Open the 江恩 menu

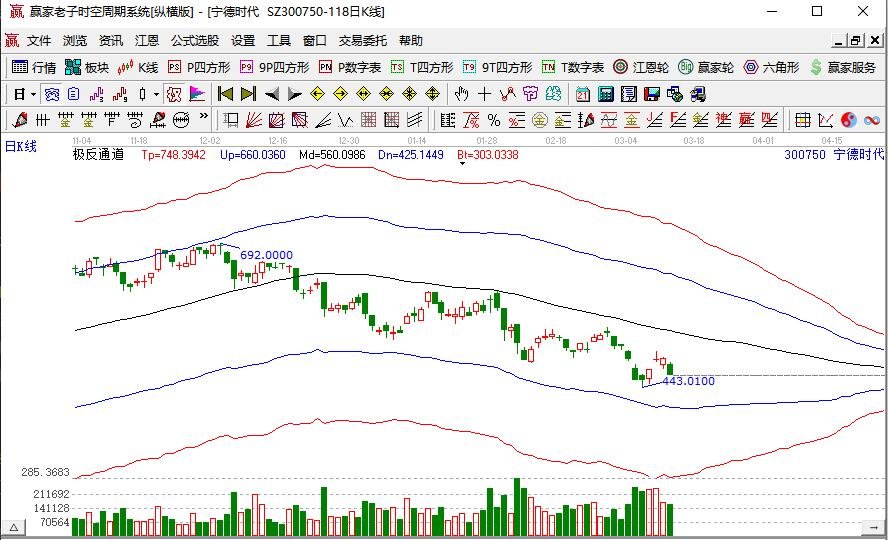(x=147, y=41)
